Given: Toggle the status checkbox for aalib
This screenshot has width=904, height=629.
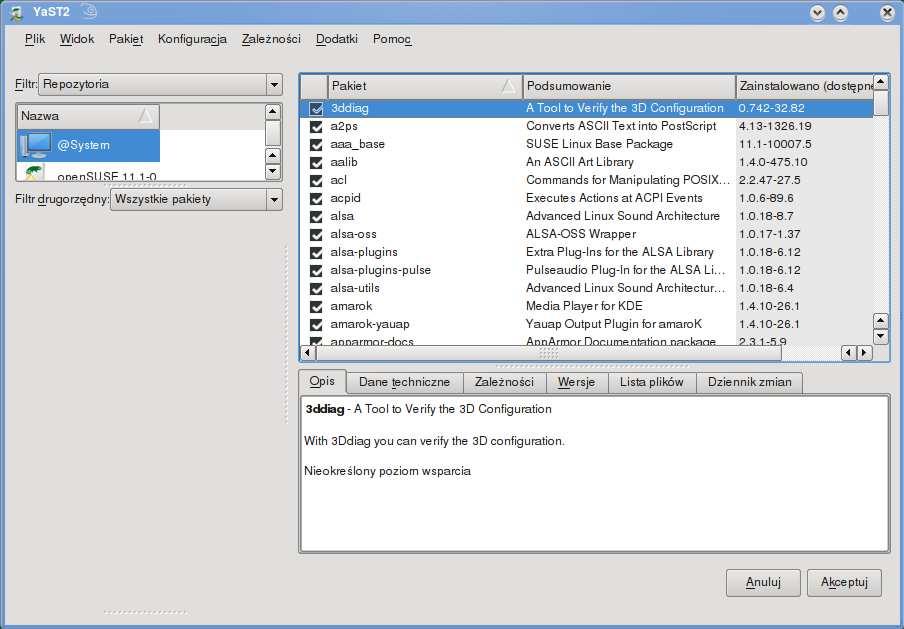Looking at the screenshot, I should 316,163.
